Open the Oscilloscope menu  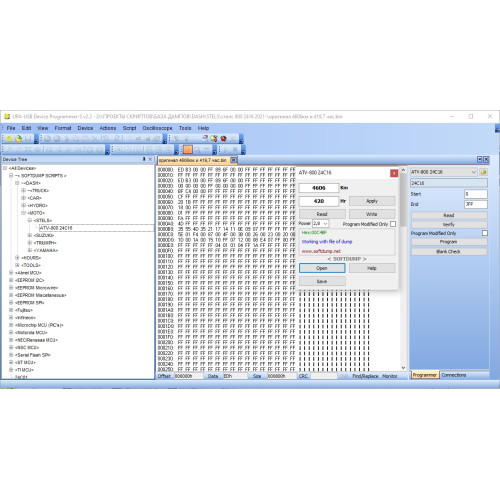click(157, 128)
